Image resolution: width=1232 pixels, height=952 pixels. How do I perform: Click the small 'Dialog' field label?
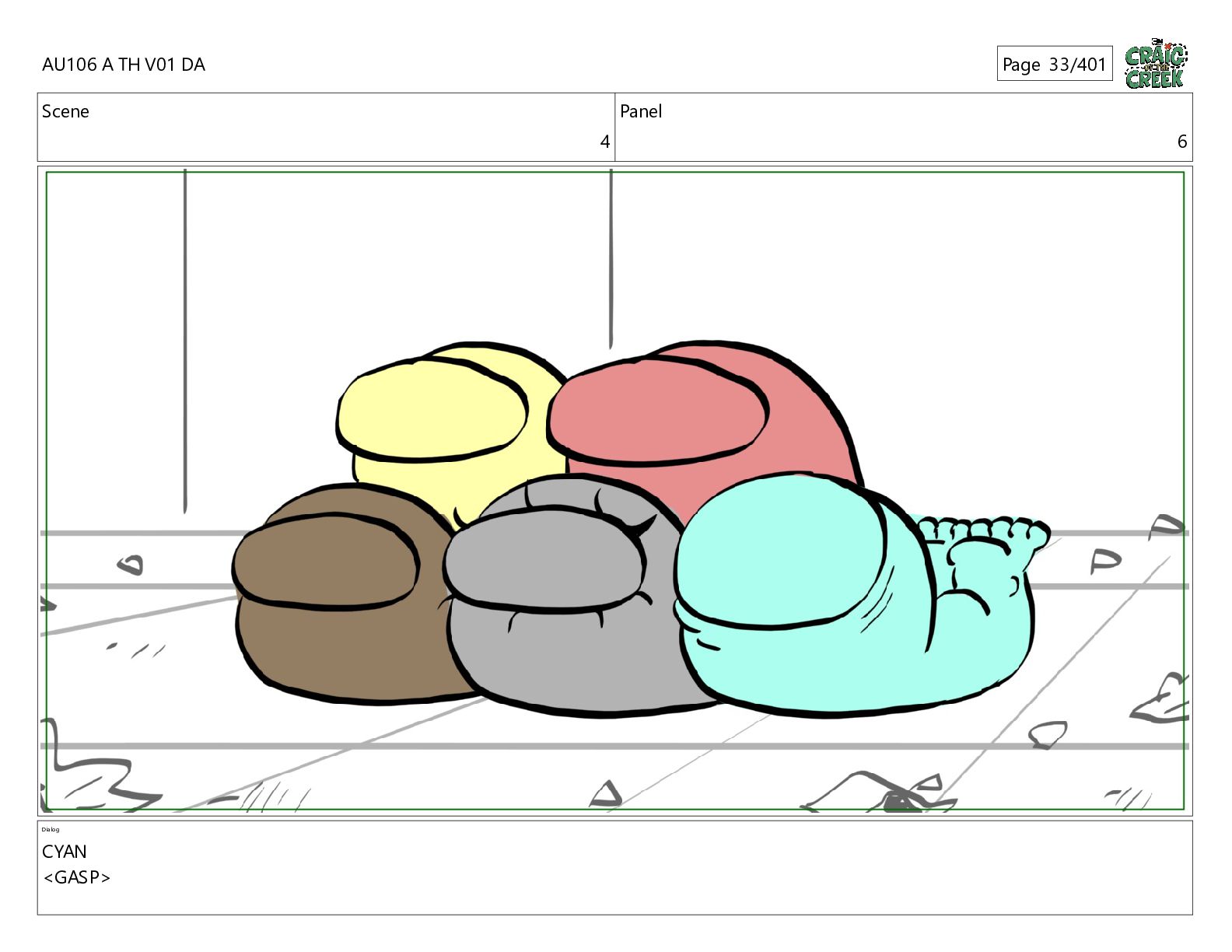click(51, 829)
